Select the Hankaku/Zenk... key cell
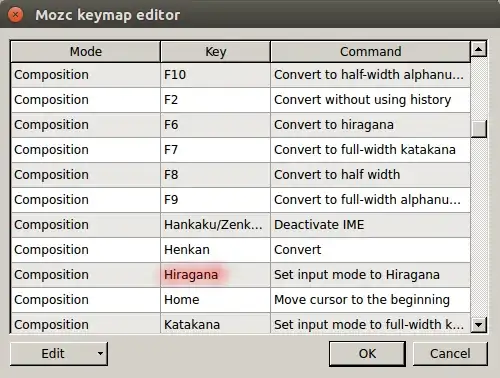Image resolution: width=500 pixels, height=378 pixels. pyautogui.click(x=216, y=225)
